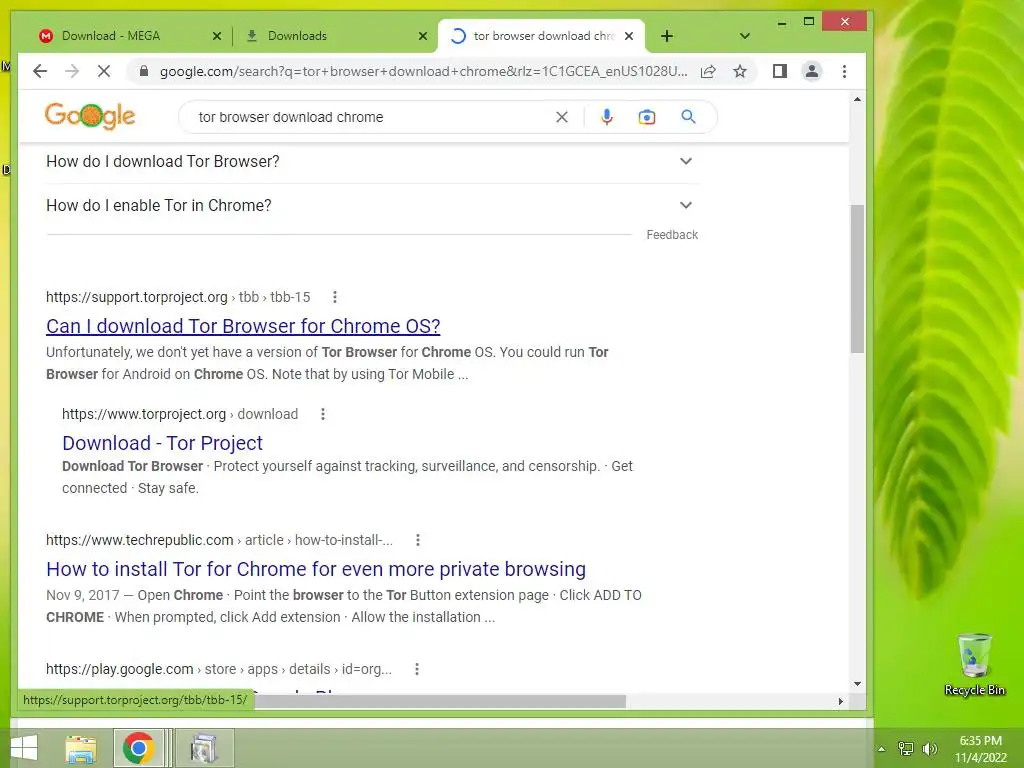Open options for www.torproject.org download result
The image size is (1024, 768).
coord(323,414)
